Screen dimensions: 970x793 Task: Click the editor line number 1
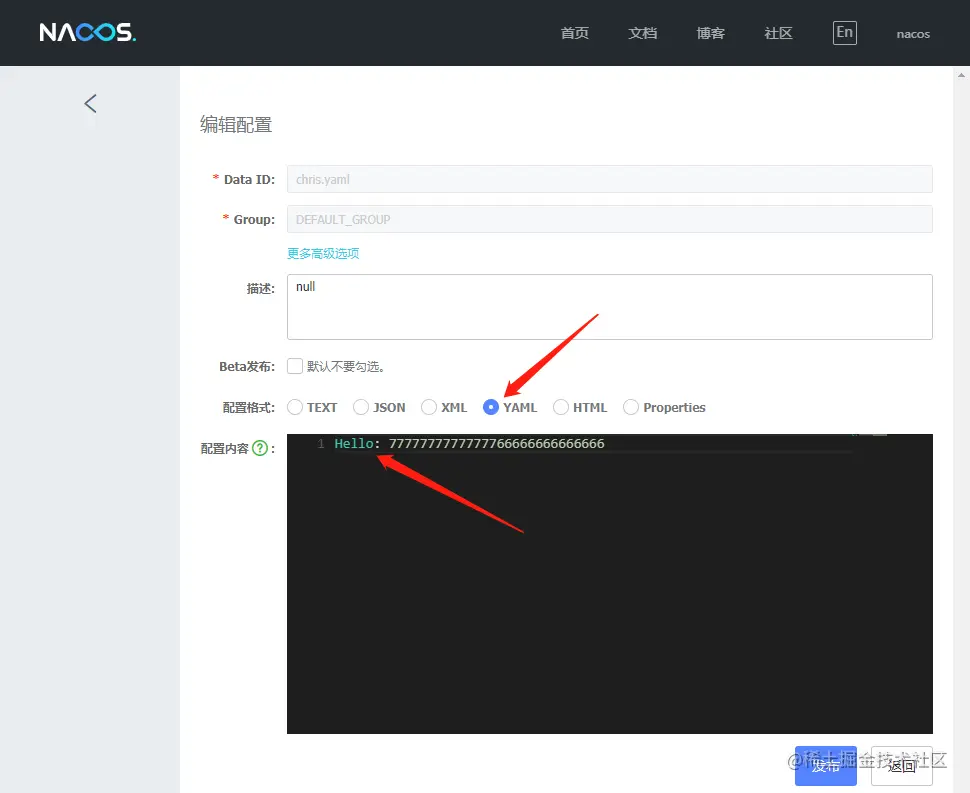[x=320, y=444]
